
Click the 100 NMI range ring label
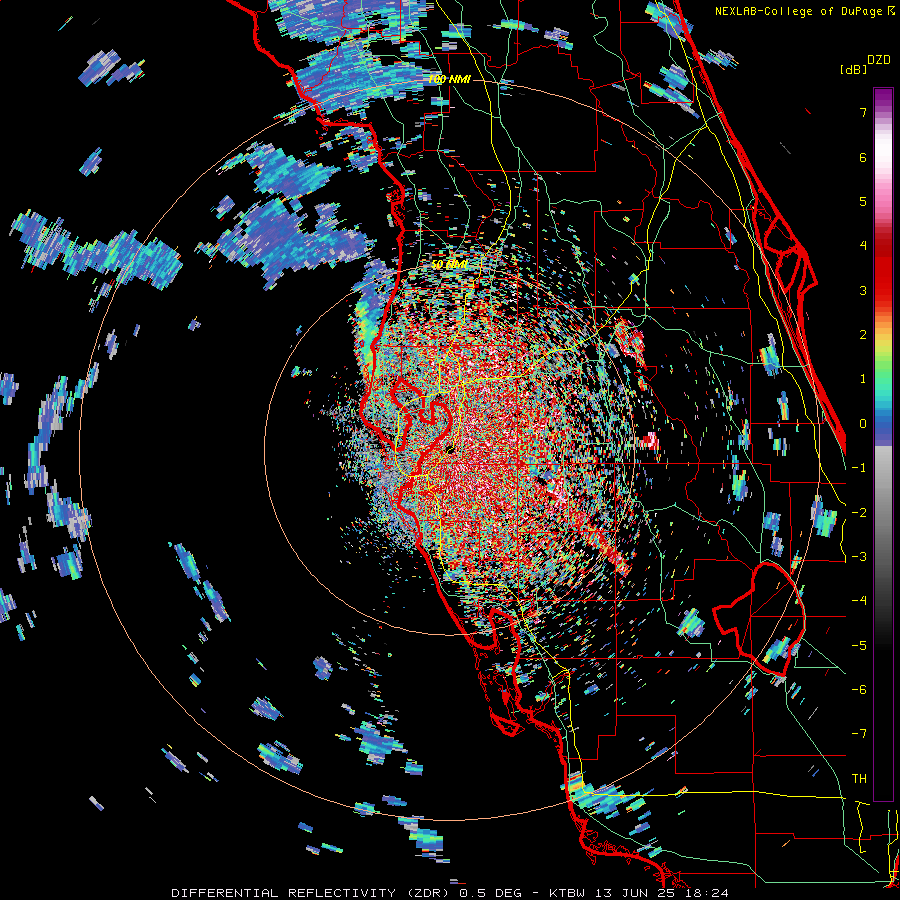pos(449,79)
